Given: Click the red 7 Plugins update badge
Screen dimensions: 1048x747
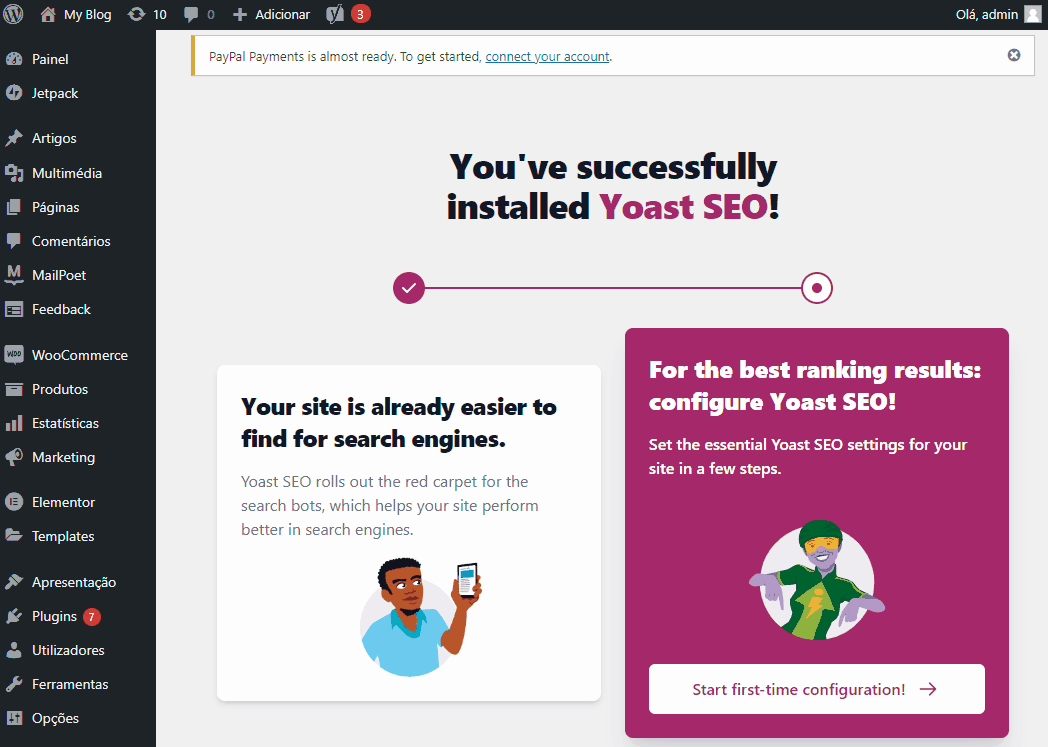Looking at the screenshot, I should (92, 617).
